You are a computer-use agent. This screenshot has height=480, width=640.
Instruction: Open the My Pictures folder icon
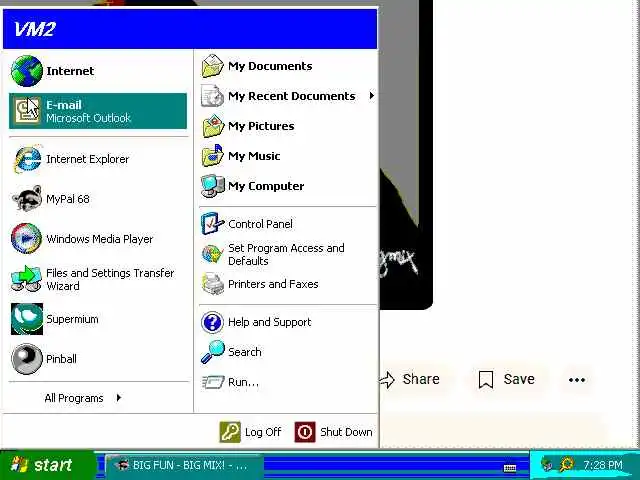click(x=213, y=126)
